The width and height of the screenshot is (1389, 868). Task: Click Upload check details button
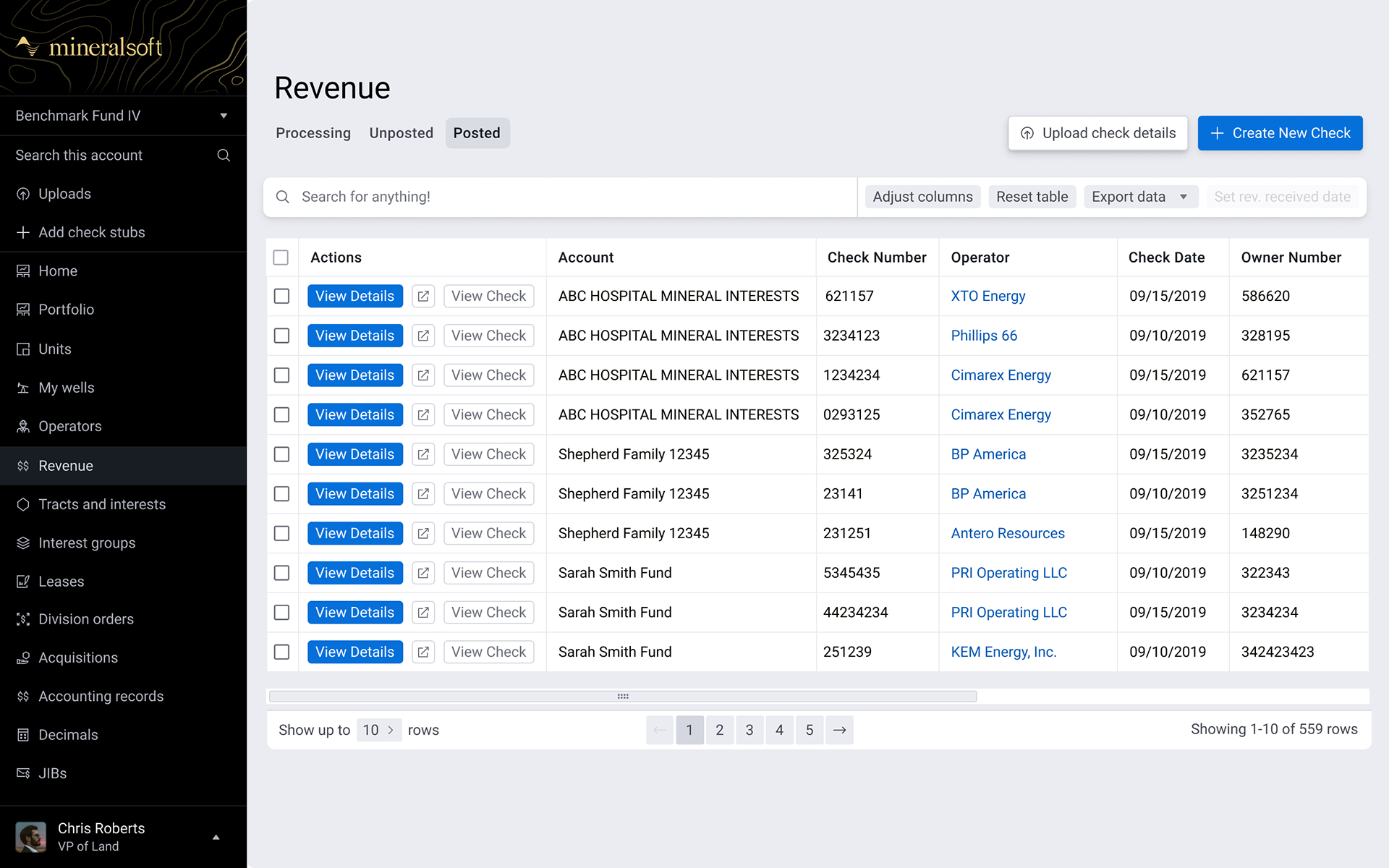click(1097, 133)
